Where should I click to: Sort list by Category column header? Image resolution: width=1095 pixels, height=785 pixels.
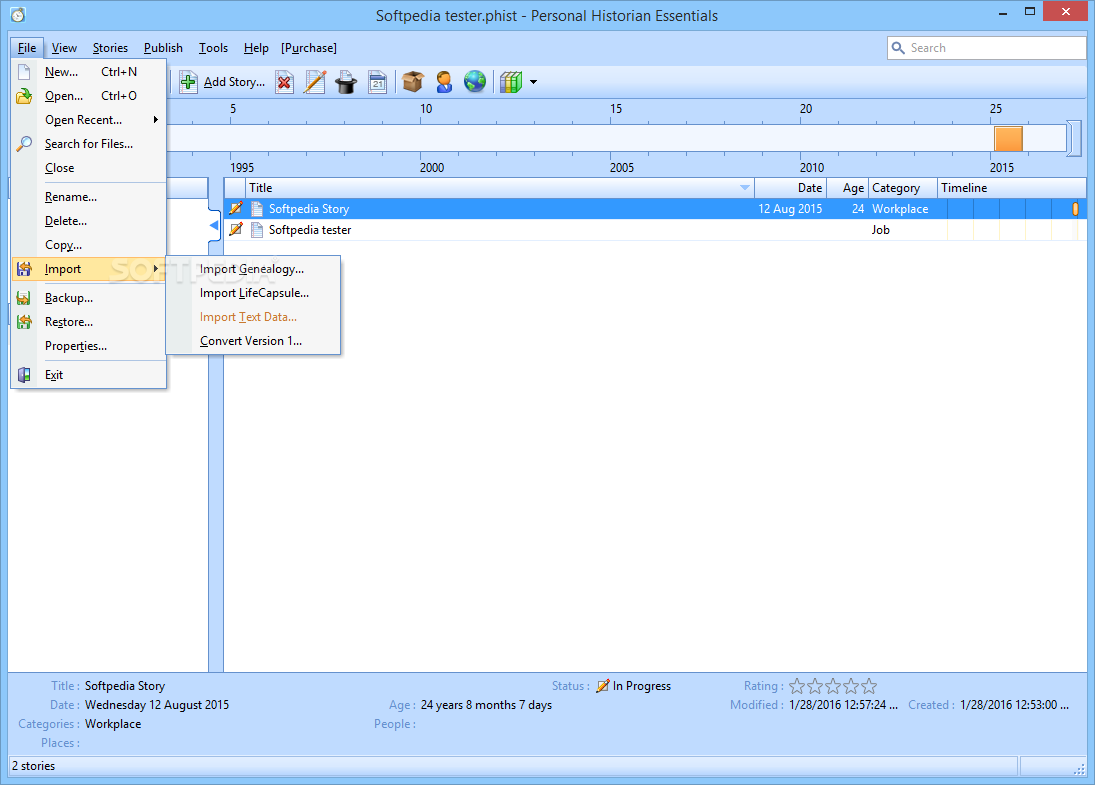pyautogui.click(x=902, y=188)
